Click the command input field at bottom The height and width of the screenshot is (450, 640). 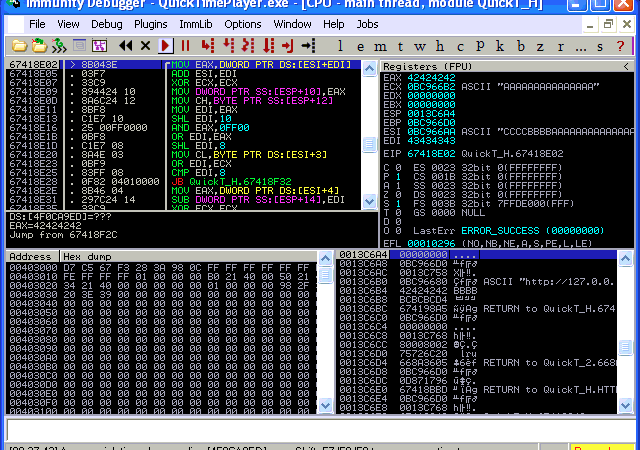(320, 429)
